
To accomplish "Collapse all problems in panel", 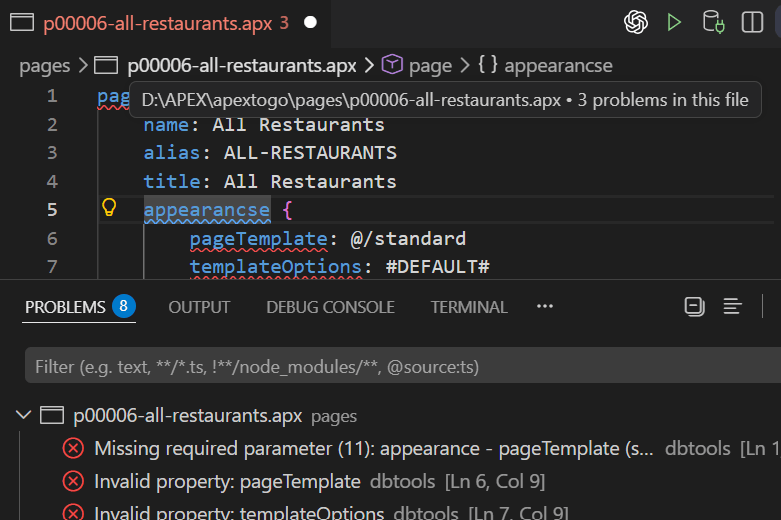I will click(x=694, y=306).
